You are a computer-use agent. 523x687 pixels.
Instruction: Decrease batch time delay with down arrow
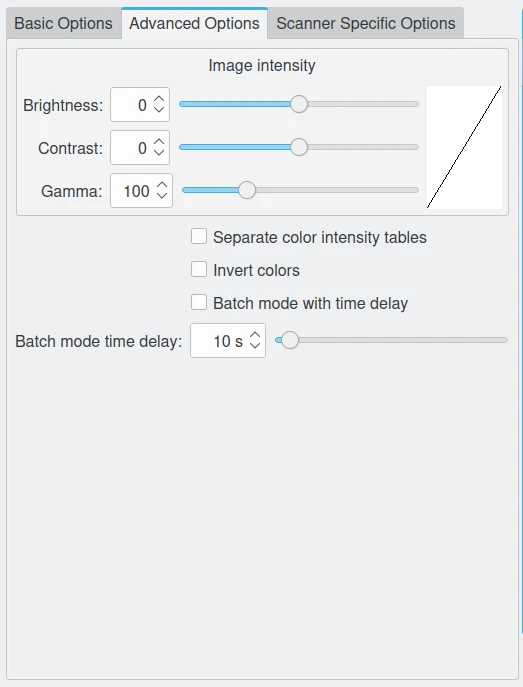coord(255,345)
